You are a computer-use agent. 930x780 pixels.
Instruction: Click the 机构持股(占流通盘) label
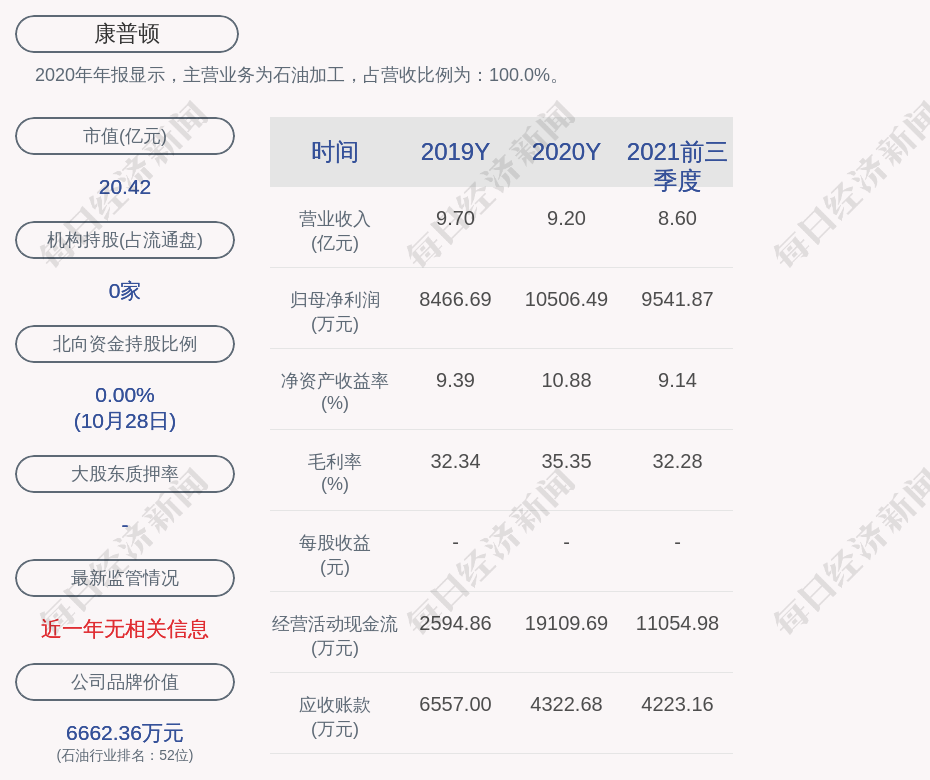(125, 240)
